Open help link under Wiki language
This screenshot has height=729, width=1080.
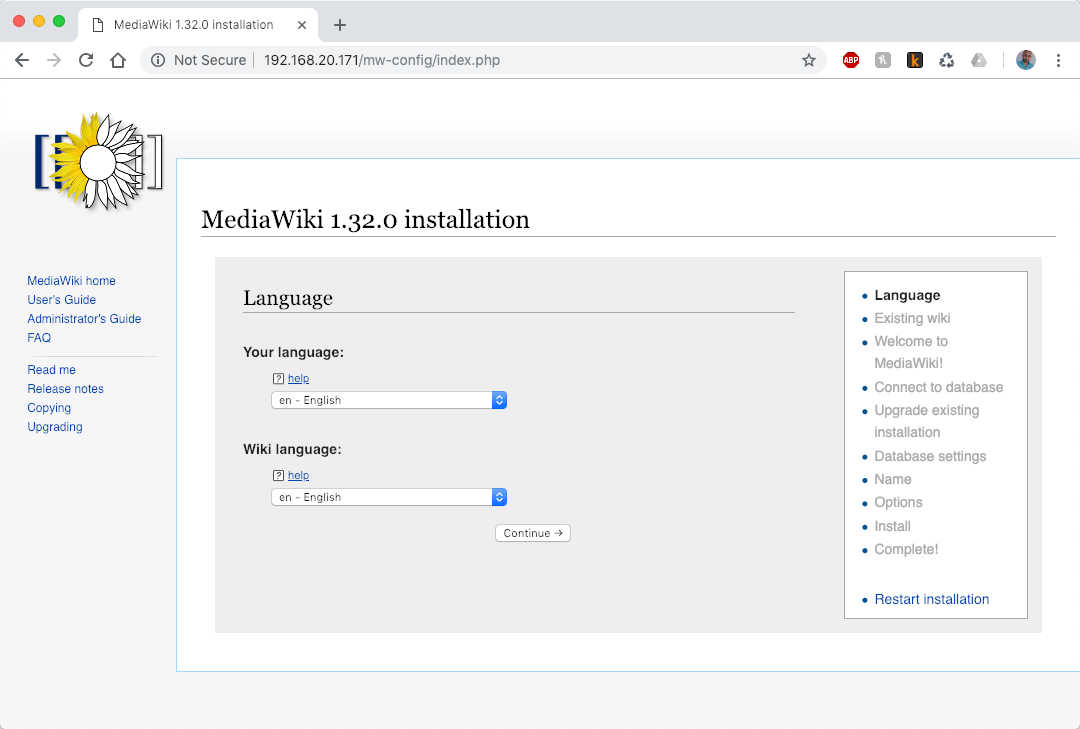point(298,476)
